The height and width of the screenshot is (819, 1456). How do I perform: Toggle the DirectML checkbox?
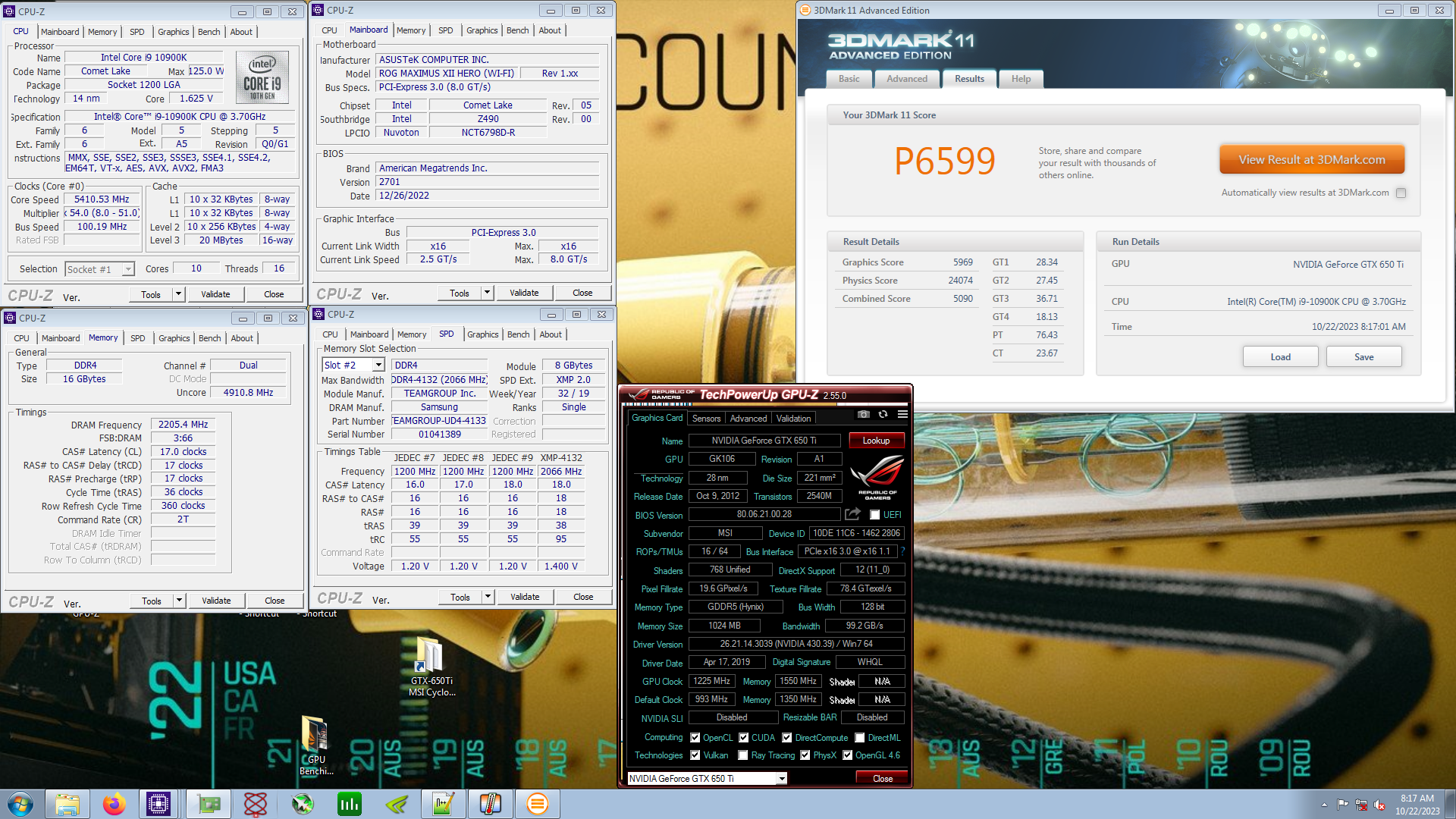[x=860, y=738]
